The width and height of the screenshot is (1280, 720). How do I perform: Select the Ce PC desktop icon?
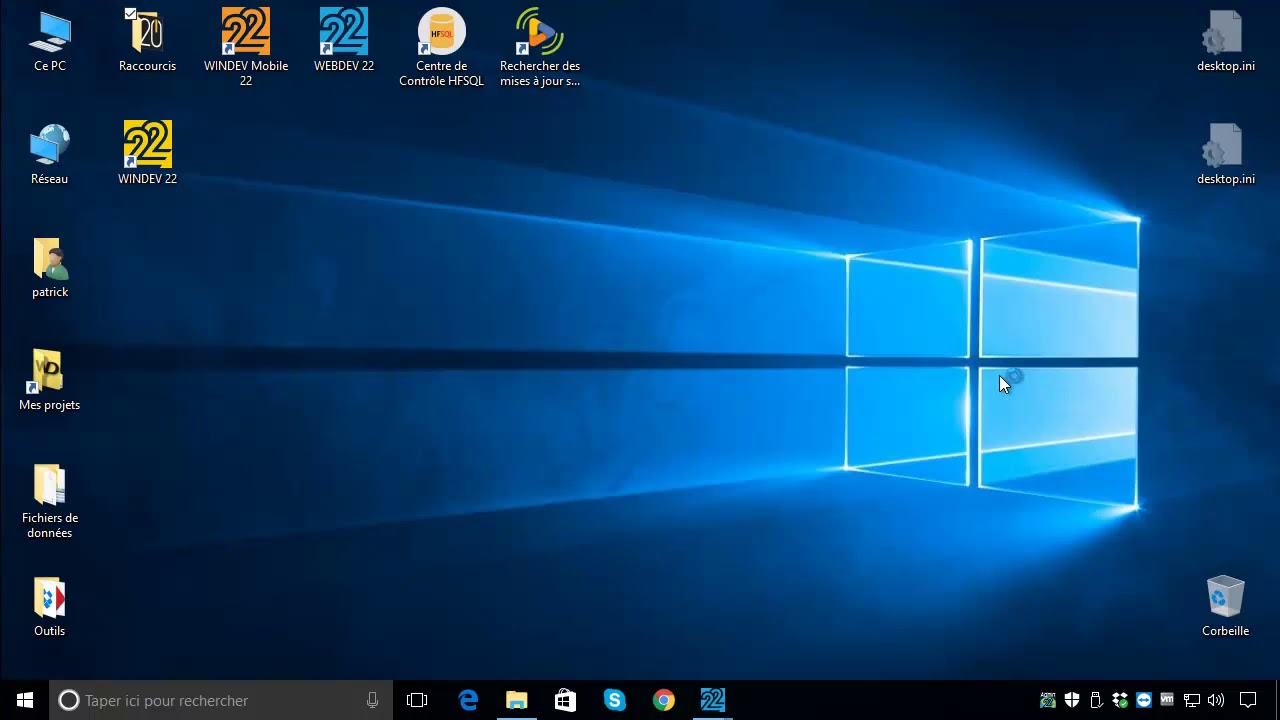(x=50, y=41)
